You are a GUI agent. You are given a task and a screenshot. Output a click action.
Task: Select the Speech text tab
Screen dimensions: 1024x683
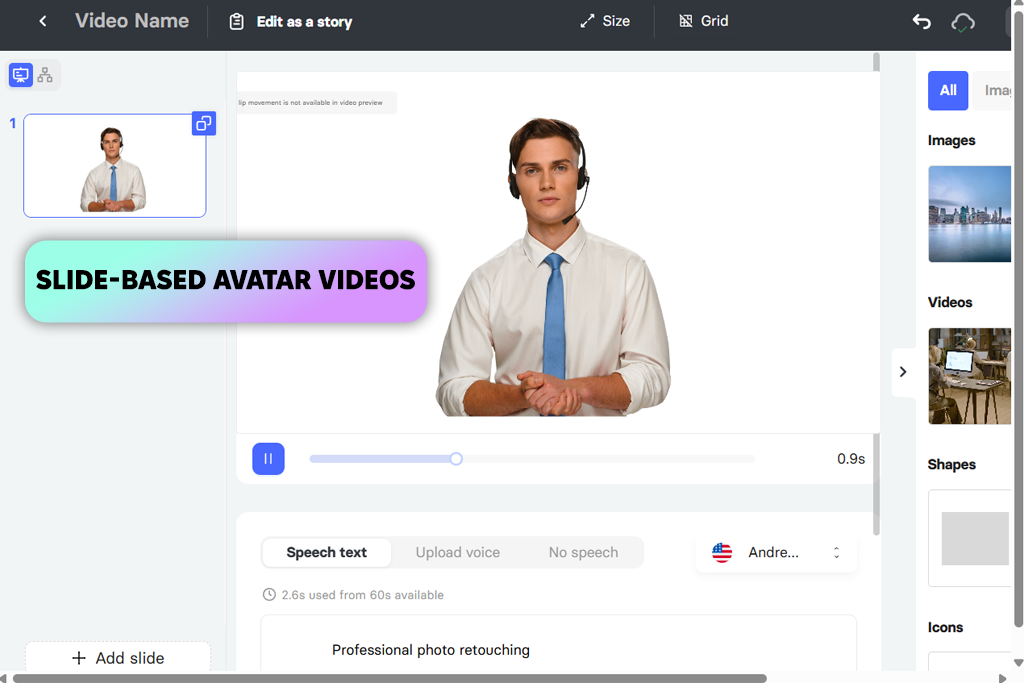click(x=327, y=552)
